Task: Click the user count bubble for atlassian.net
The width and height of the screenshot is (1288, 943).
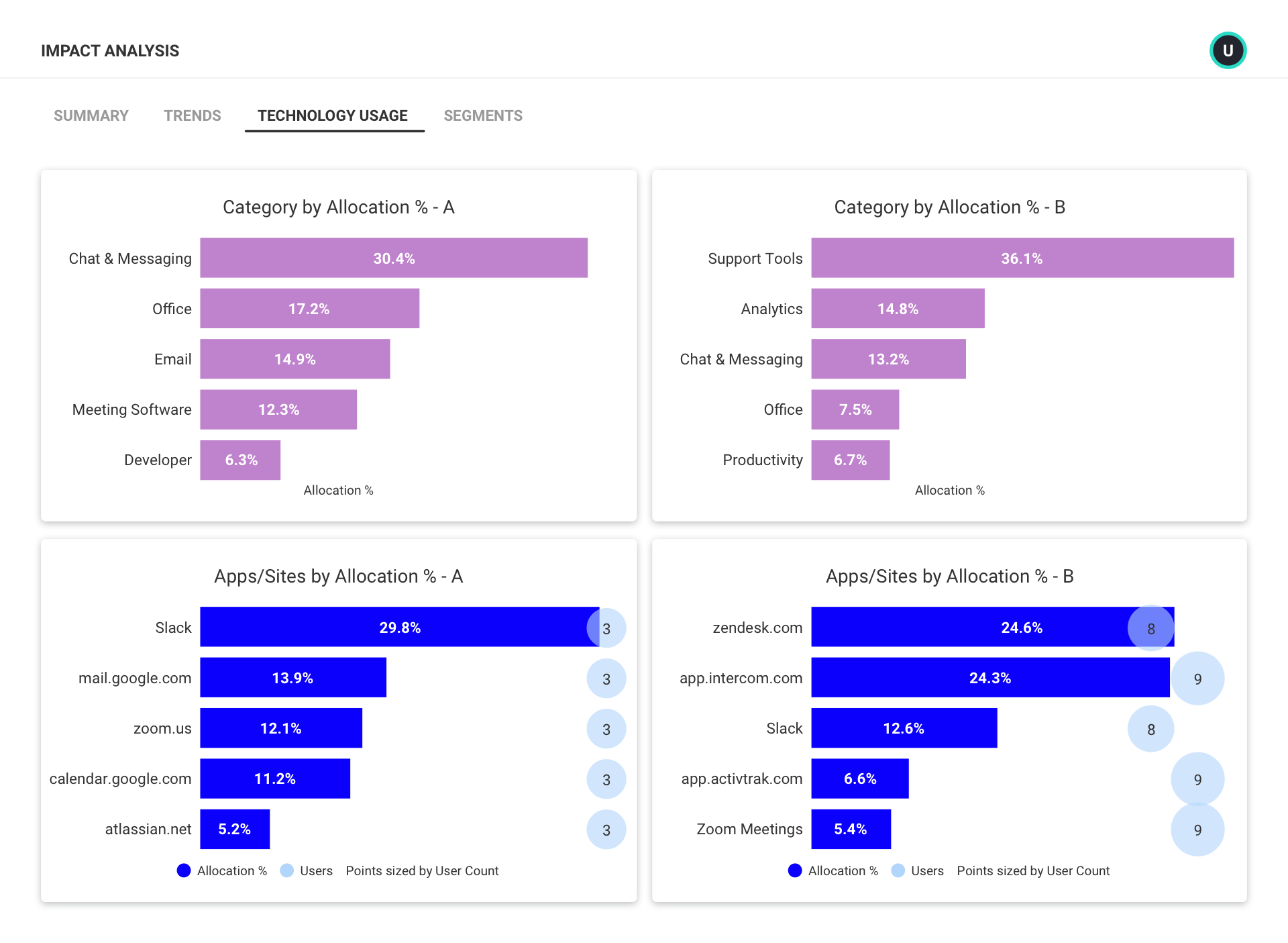Action: [x=606, y=830]
